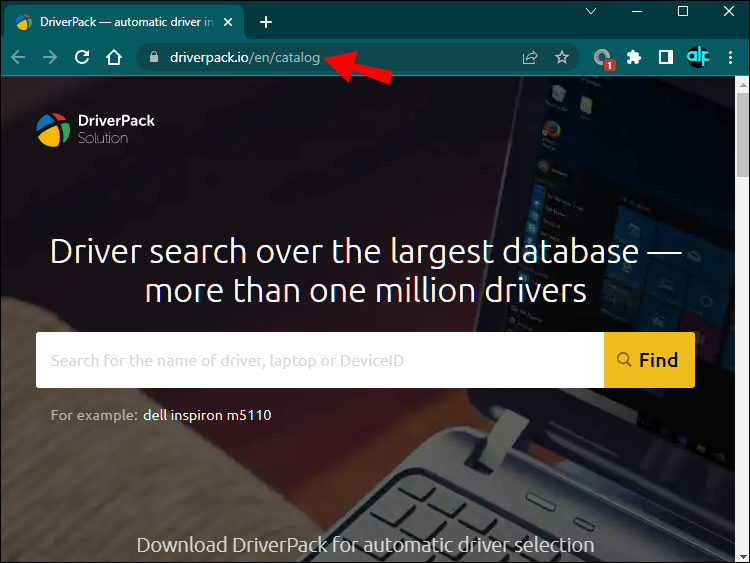Select the DriverPack browser tab

(124, 22)
